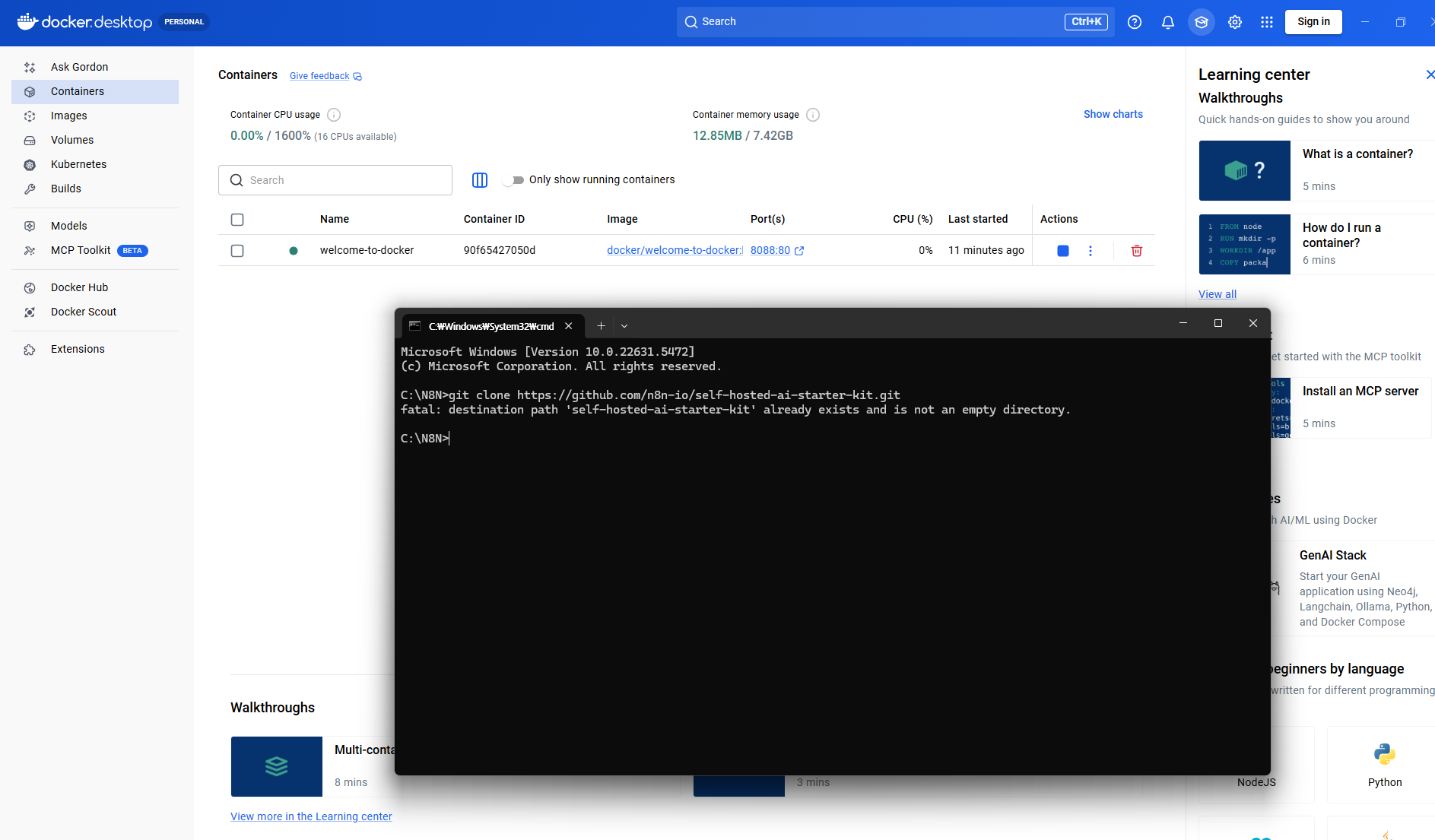The image size is (1435, 840).
Task: Sort the table by Name column
Action: tap(335, 219)
